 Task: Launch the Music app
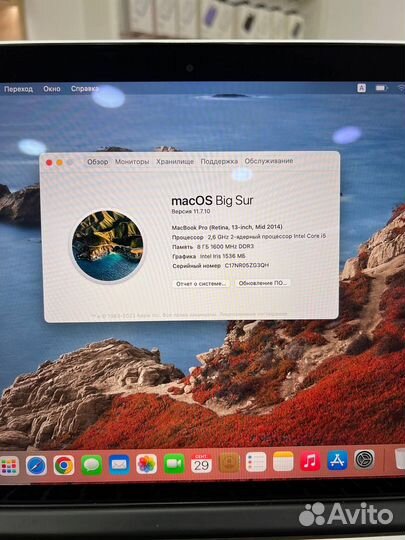[310, 461]
